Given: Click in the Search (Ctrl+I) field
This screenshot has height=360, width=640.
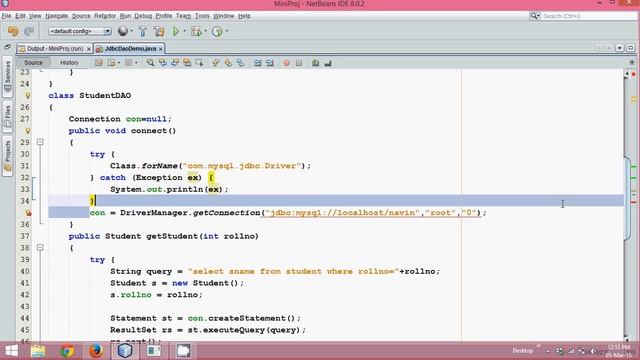Looking at the screenshot, I should click(589, 16).
